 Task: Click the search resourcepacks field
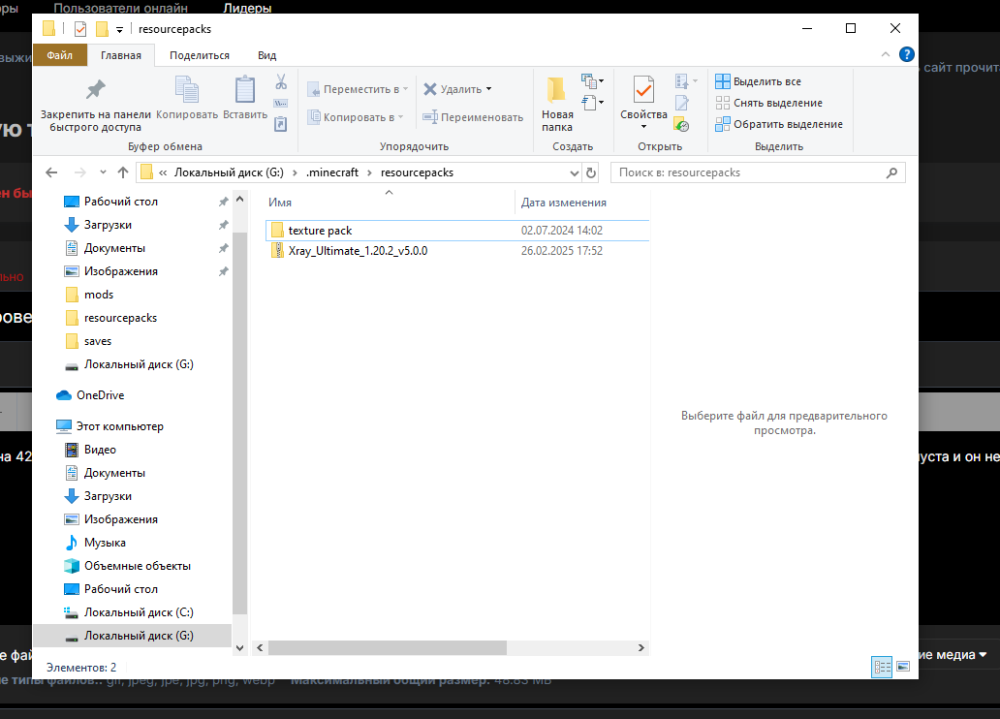pyautogui.click(x=758, y=172)
